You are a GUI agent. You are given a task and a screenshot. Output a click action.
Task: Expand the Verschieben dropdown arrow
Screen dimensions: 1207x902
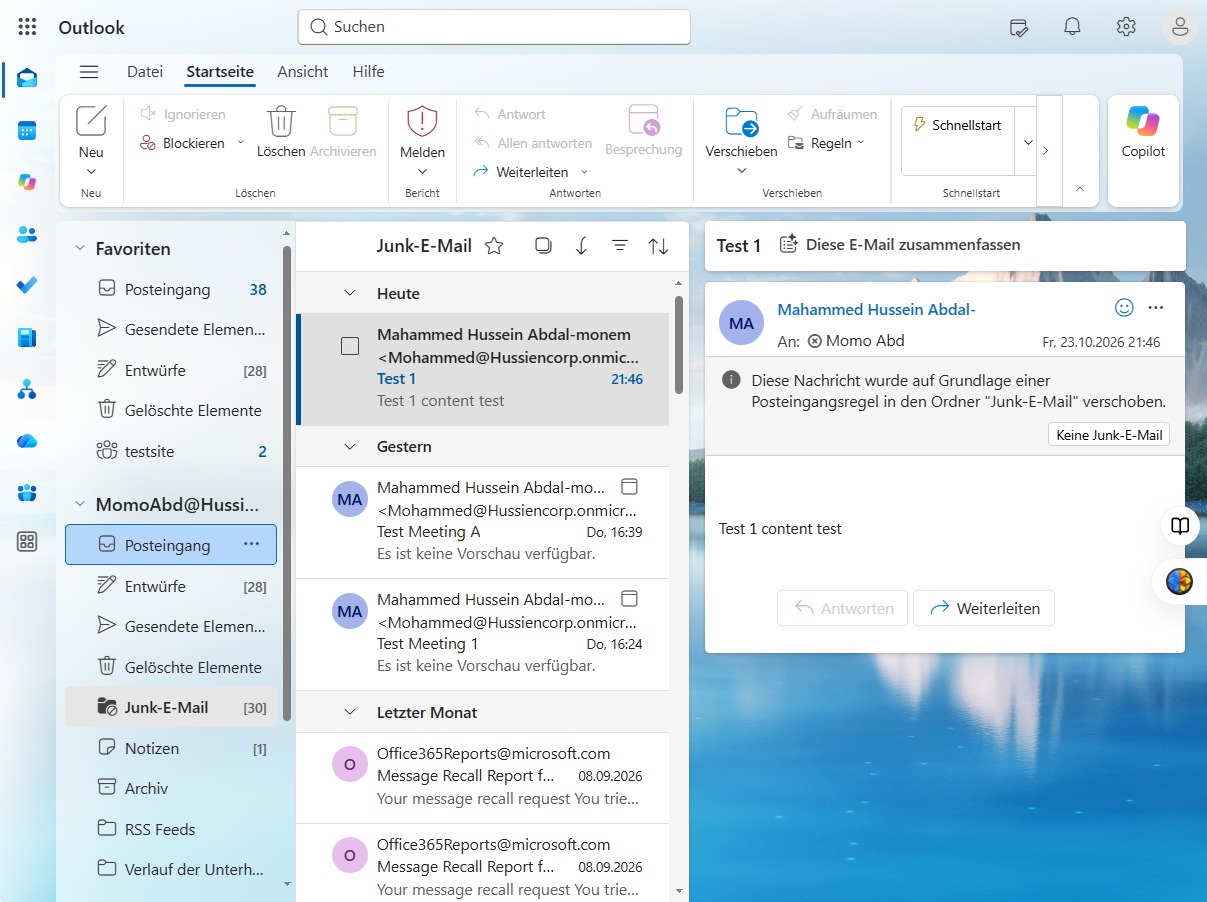coord(741,171)
